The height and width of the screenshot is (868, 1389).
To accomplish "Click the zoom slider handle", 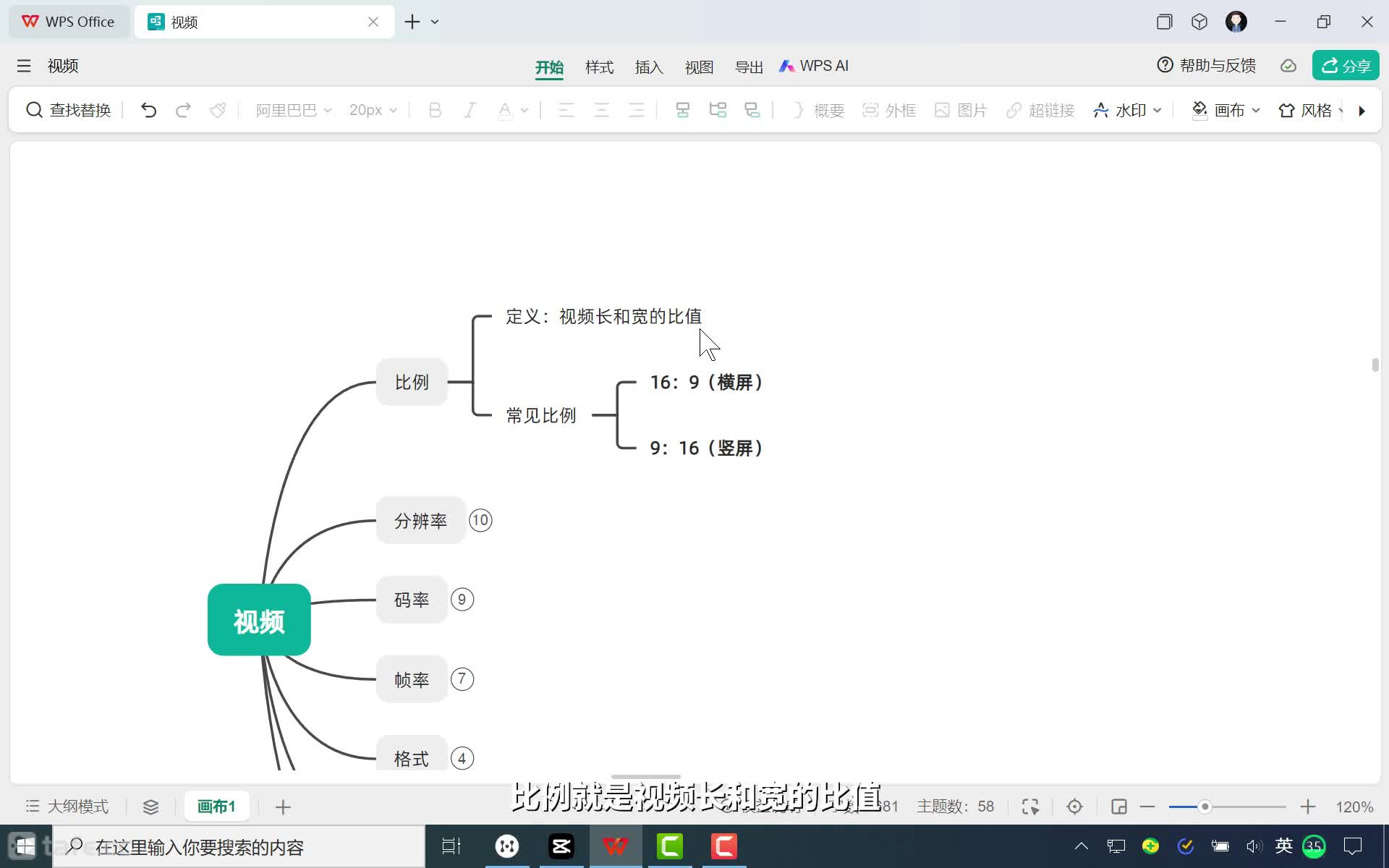I will click(1205, 807).
